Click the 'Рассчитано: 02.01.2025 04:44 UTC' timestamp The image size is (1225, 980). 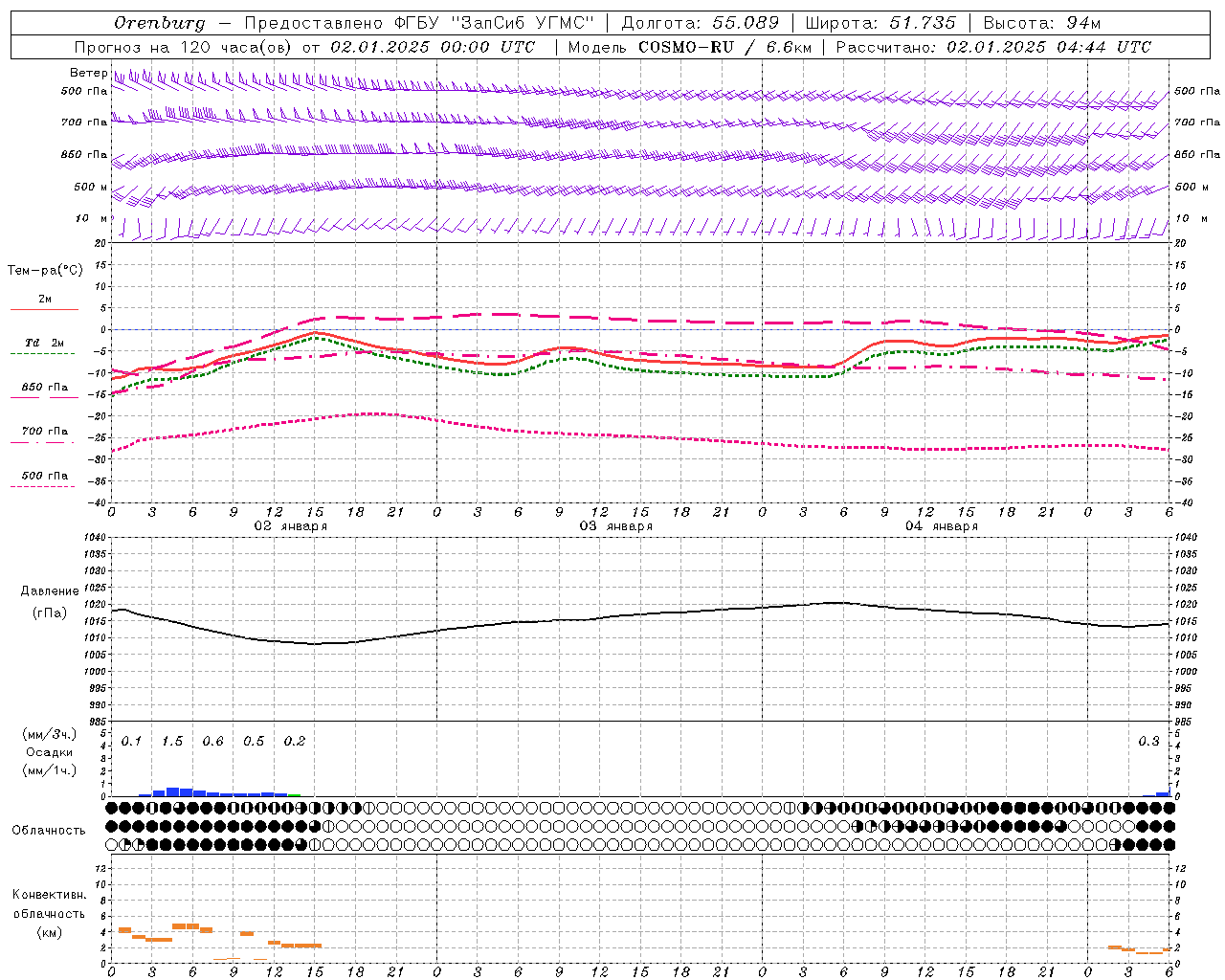(x=993, y=47)
